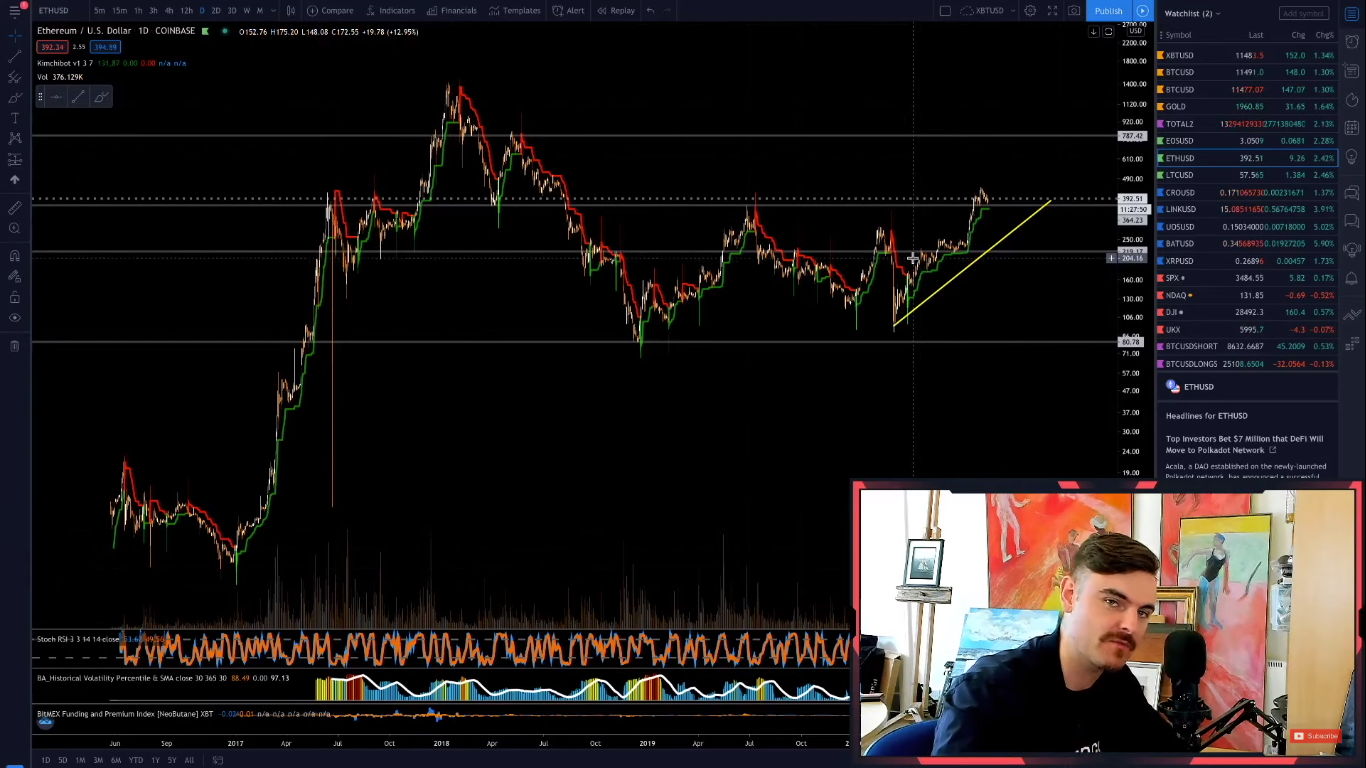Open chart settings gear
1366x768 pixels.
[1030, 11]
